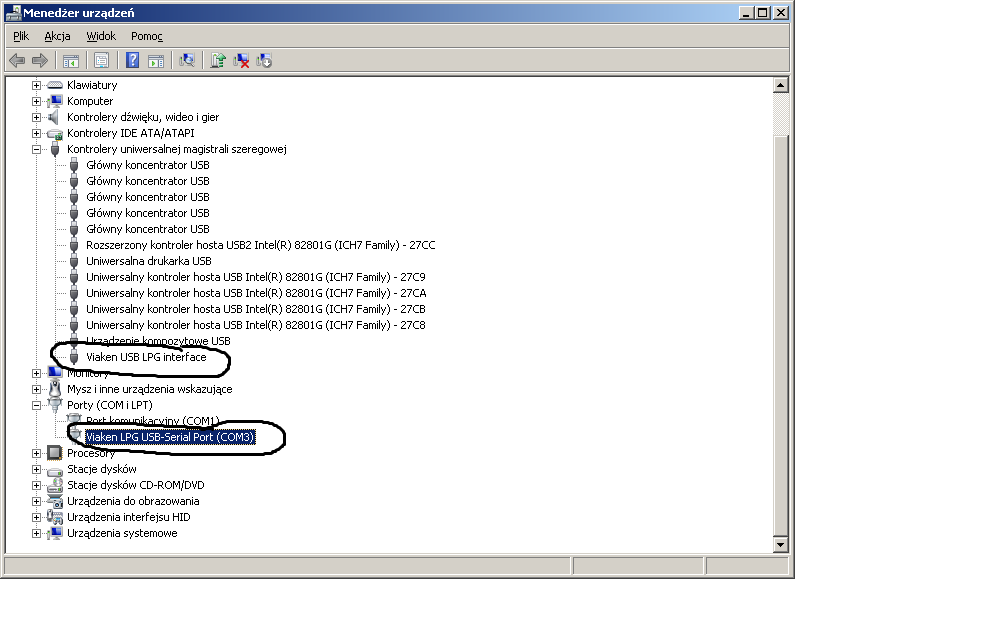Select the host controller ending in 27CA
1008x630 pixels.
coord(256,293)
